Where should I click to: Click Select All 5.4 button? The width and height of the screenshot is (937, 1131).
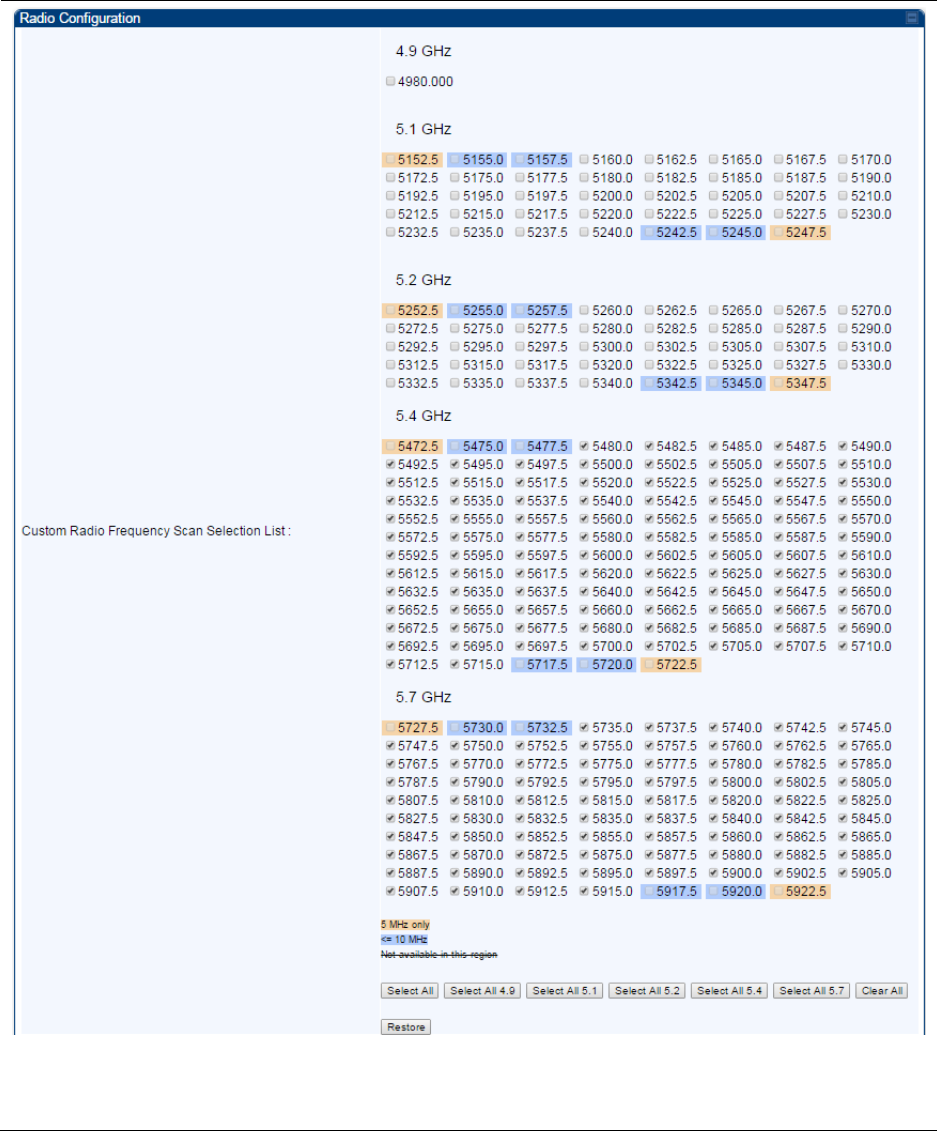729,991
